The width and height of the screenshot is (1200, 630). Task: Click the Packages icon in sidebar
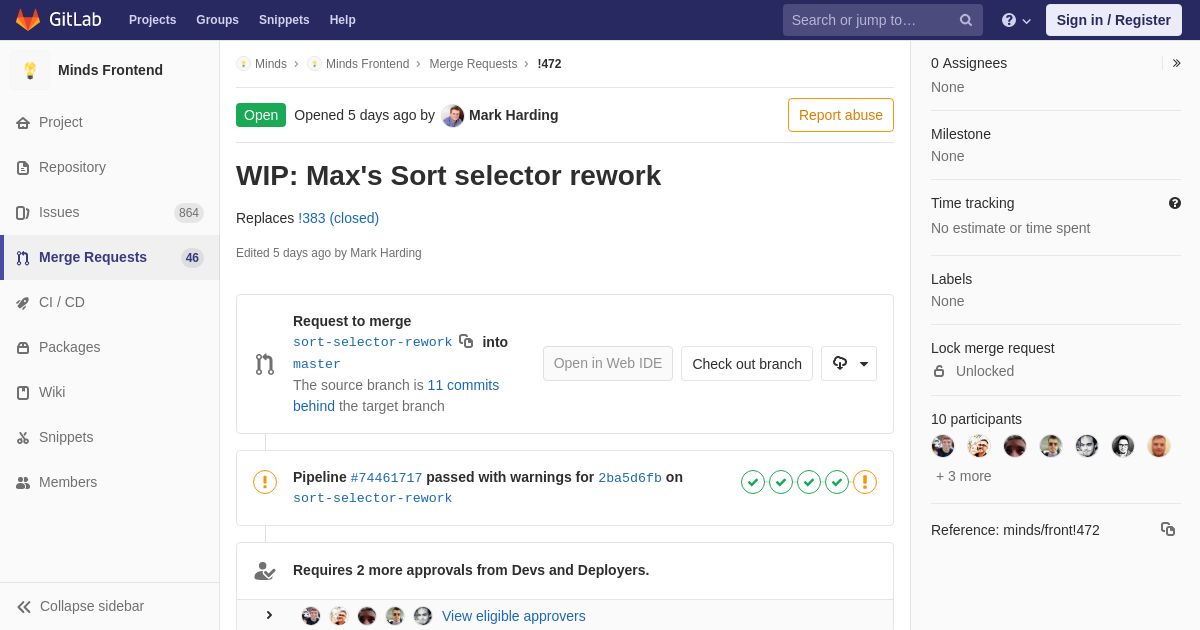[23, 348]
